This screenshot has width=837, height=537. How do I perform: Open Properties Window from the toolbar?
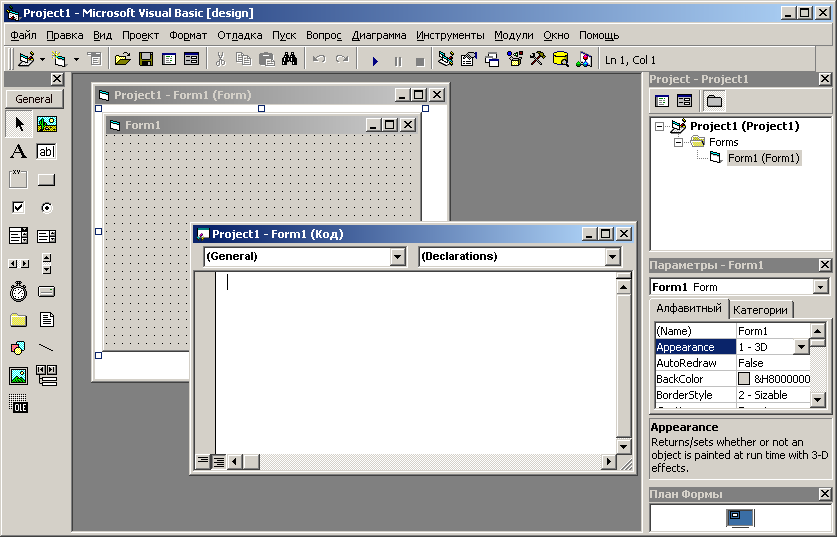pos(469,59)
